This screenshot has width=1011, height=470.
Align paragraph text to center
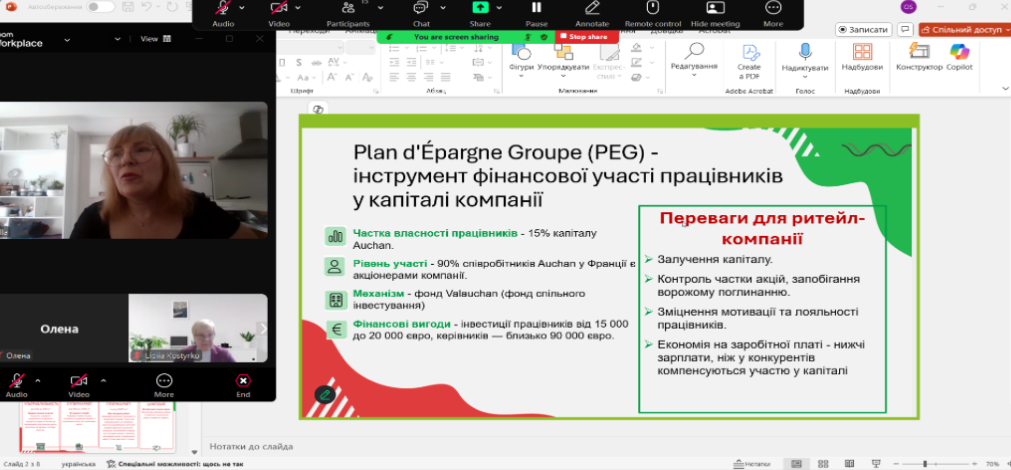(x=409, y=77)
